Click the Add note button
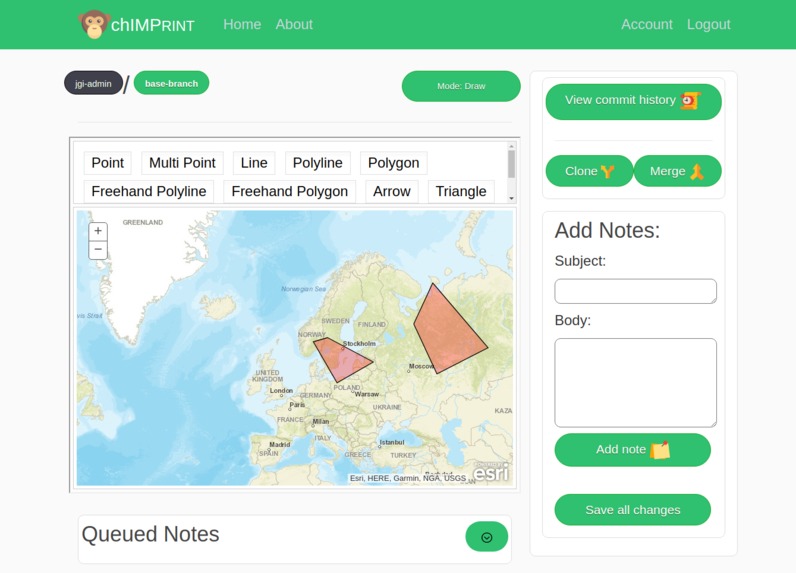The width and height of the screenshot is (796, 573). (633, 450)
